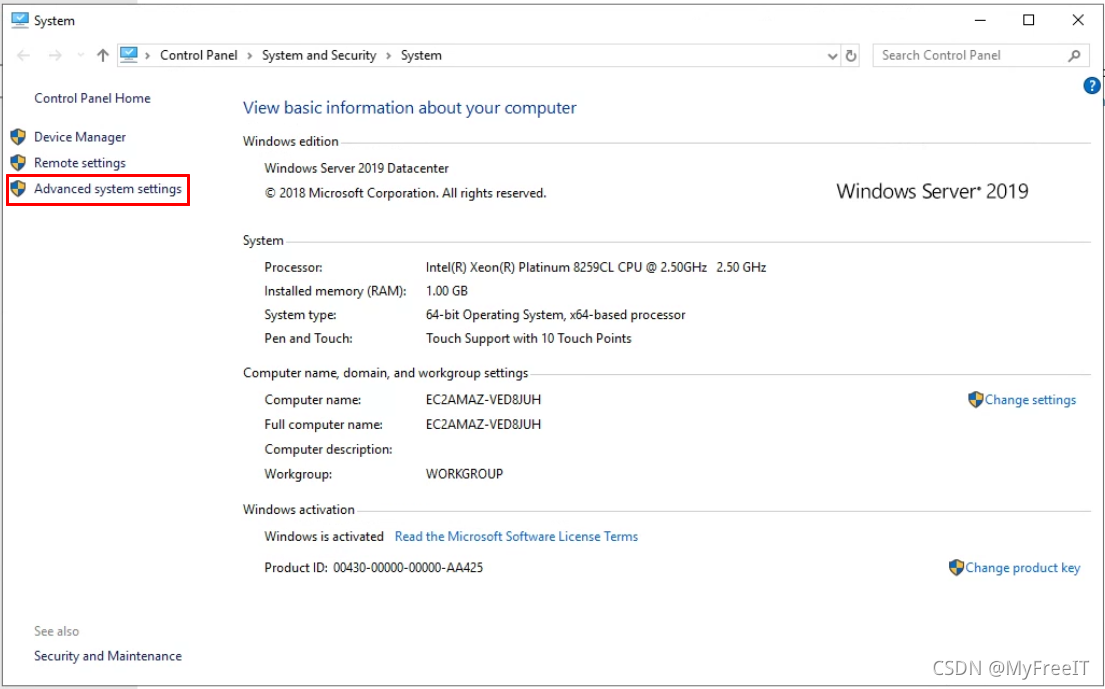Click the computer icon in address bar
The height and width of the screenshot is (689, 1105).
tap(128, 55)
